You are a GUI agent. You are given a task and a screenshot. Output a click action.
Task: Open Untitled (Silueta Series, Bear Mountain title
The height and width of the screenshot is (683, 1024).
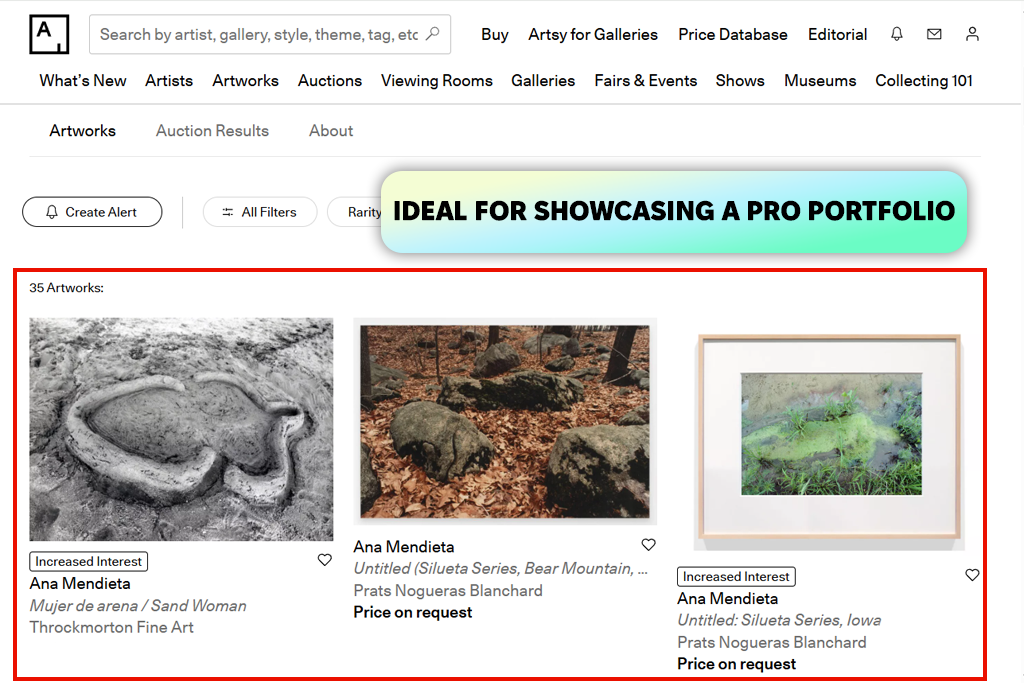[x=500, y=569]
